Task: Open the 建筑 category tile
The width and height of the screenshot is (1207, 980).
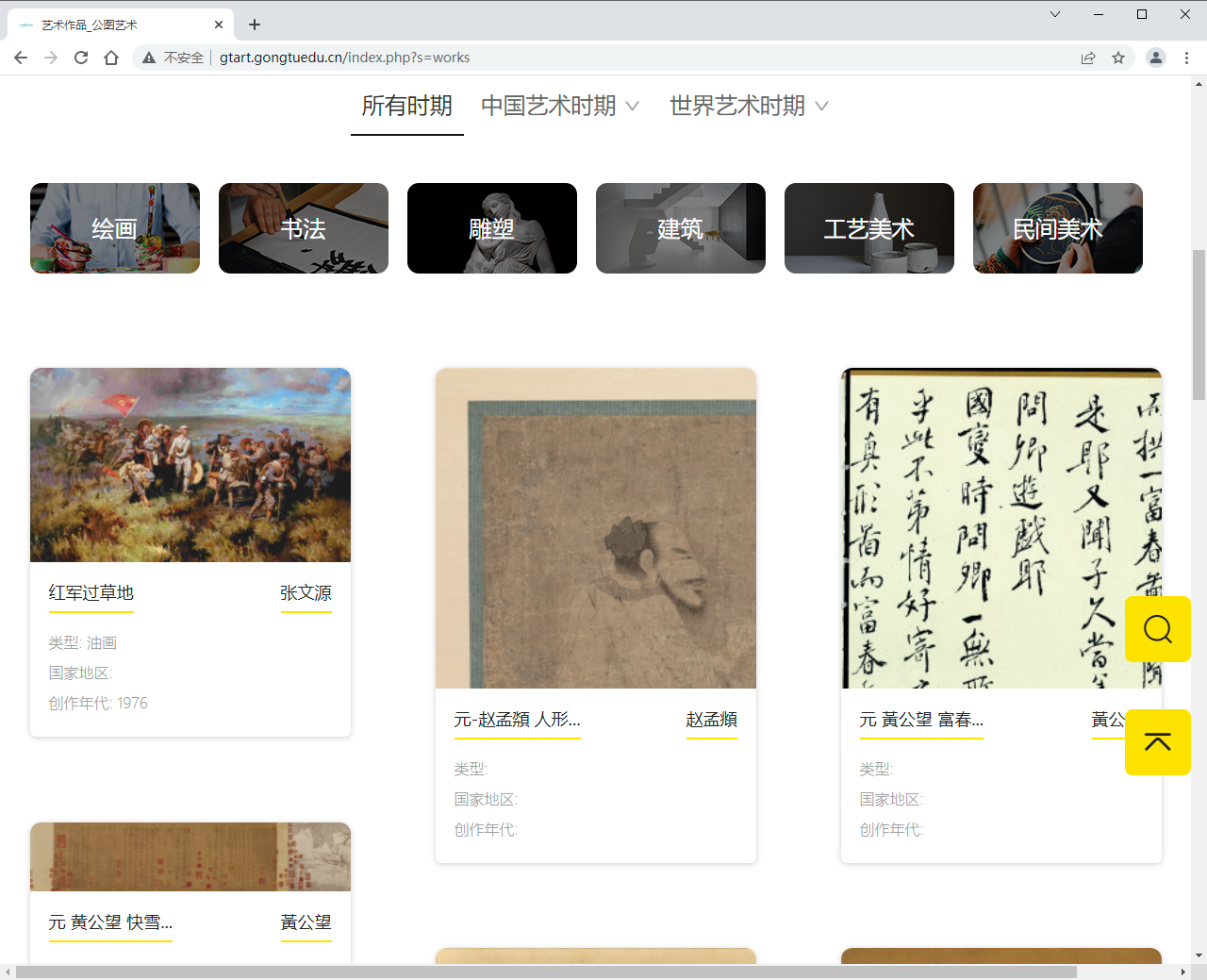Action: pos(681,228)
